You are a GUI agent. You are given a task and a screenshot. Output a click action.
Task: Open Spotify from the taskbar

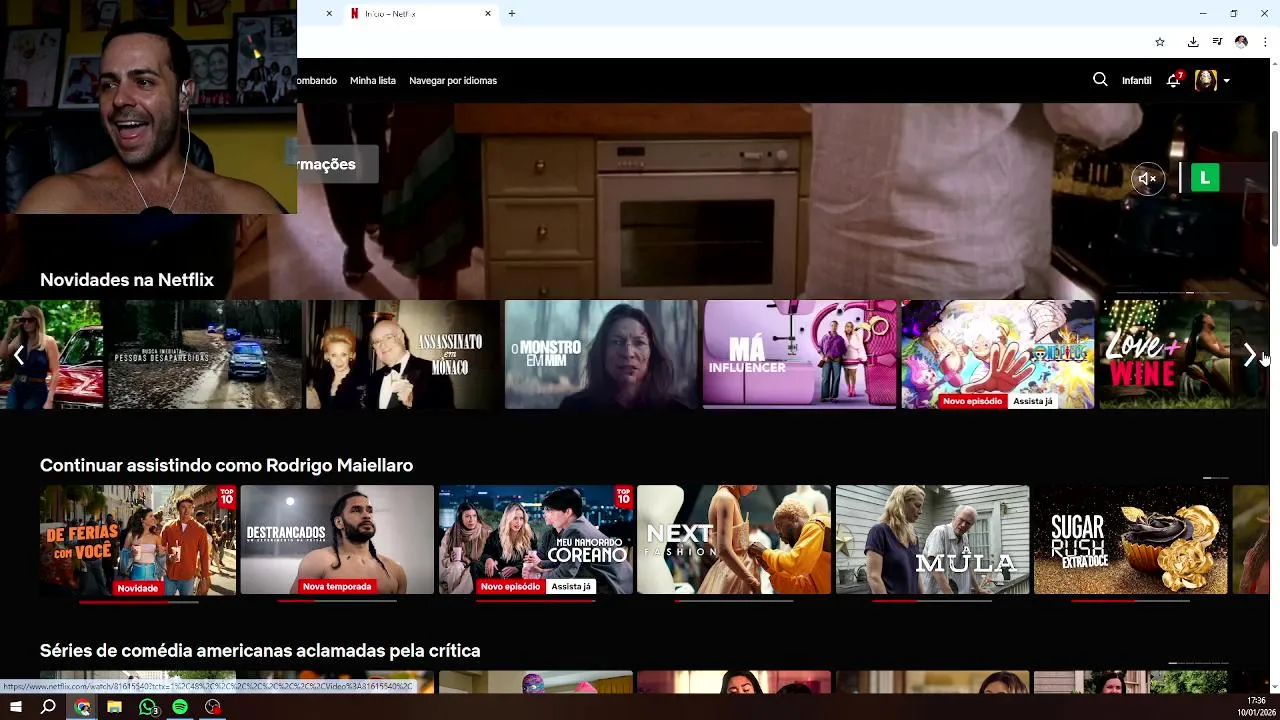(x=180, y=707)
